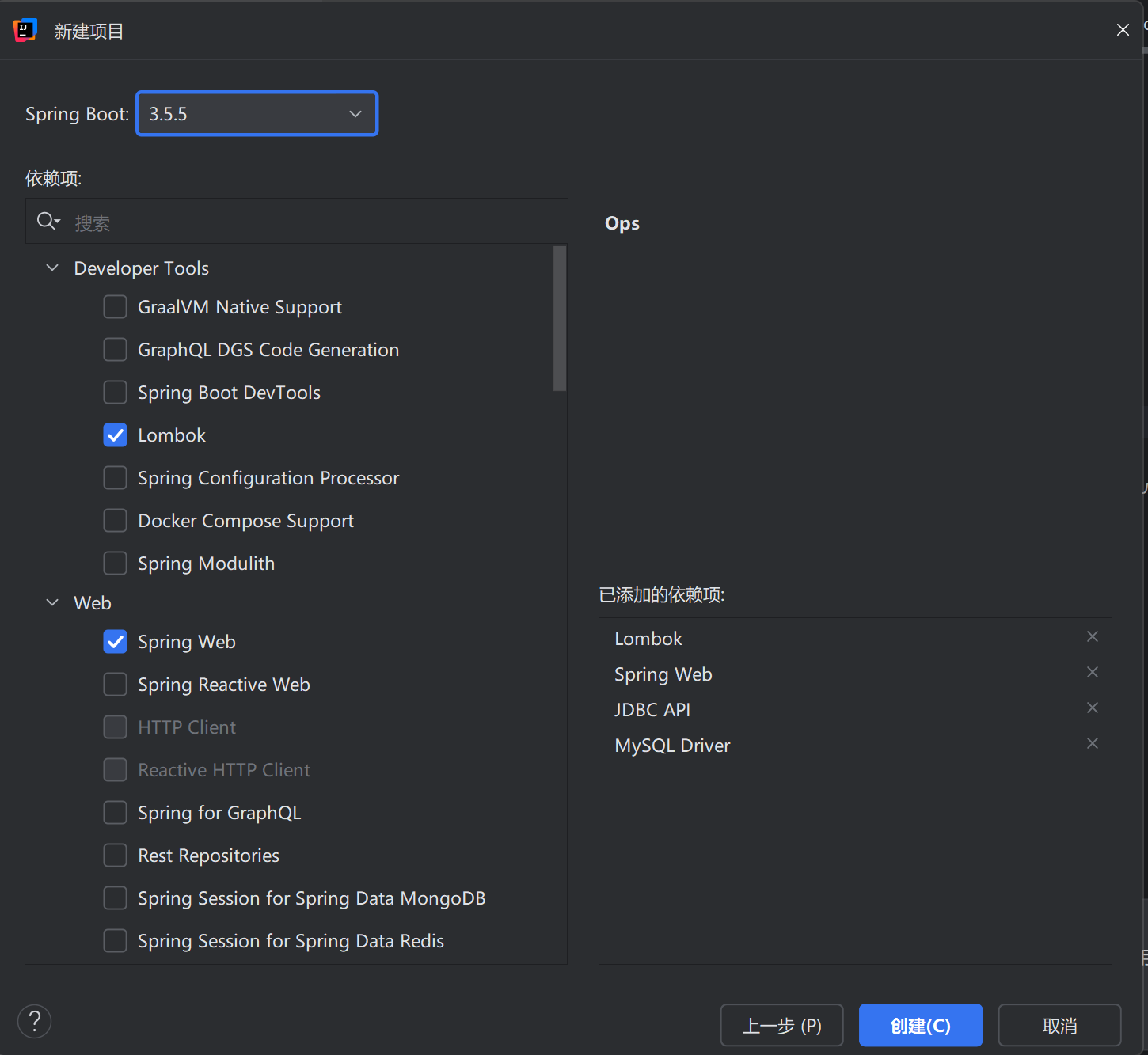Enable GraalVM Native Support checkbox
Image resolution: width=1148 pixels, height=1055 pixels.
[115, 306]
